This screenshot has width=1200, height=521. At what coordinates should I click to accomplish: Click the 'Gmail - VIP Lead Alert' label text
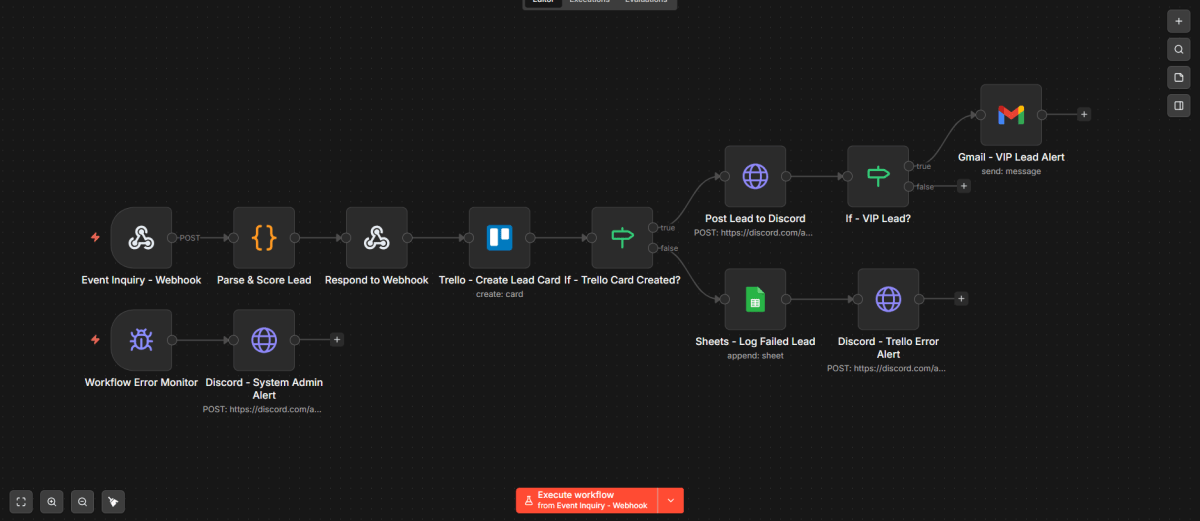pos(1011,157)
